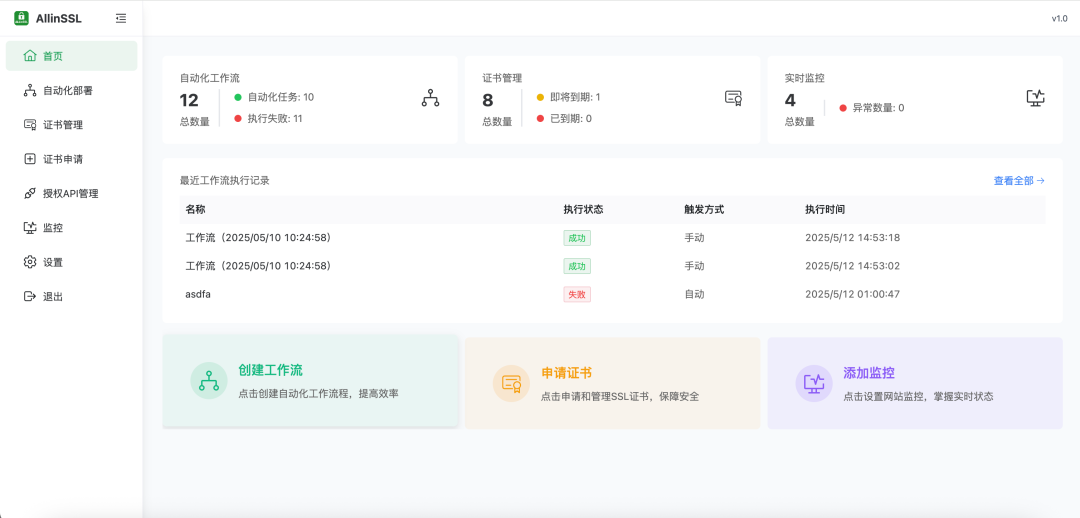Click the plug icon beside 授权API管理

(x=30, y=194)
